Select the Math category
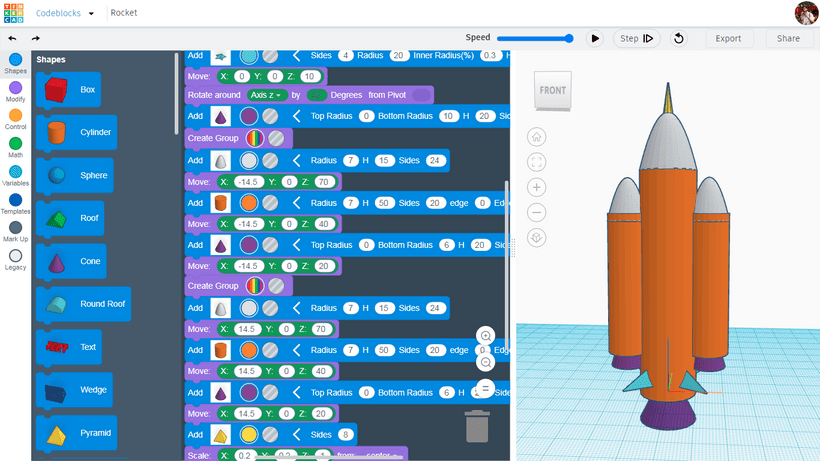This screenshot has width=820, height=461. tap(15, 147)
